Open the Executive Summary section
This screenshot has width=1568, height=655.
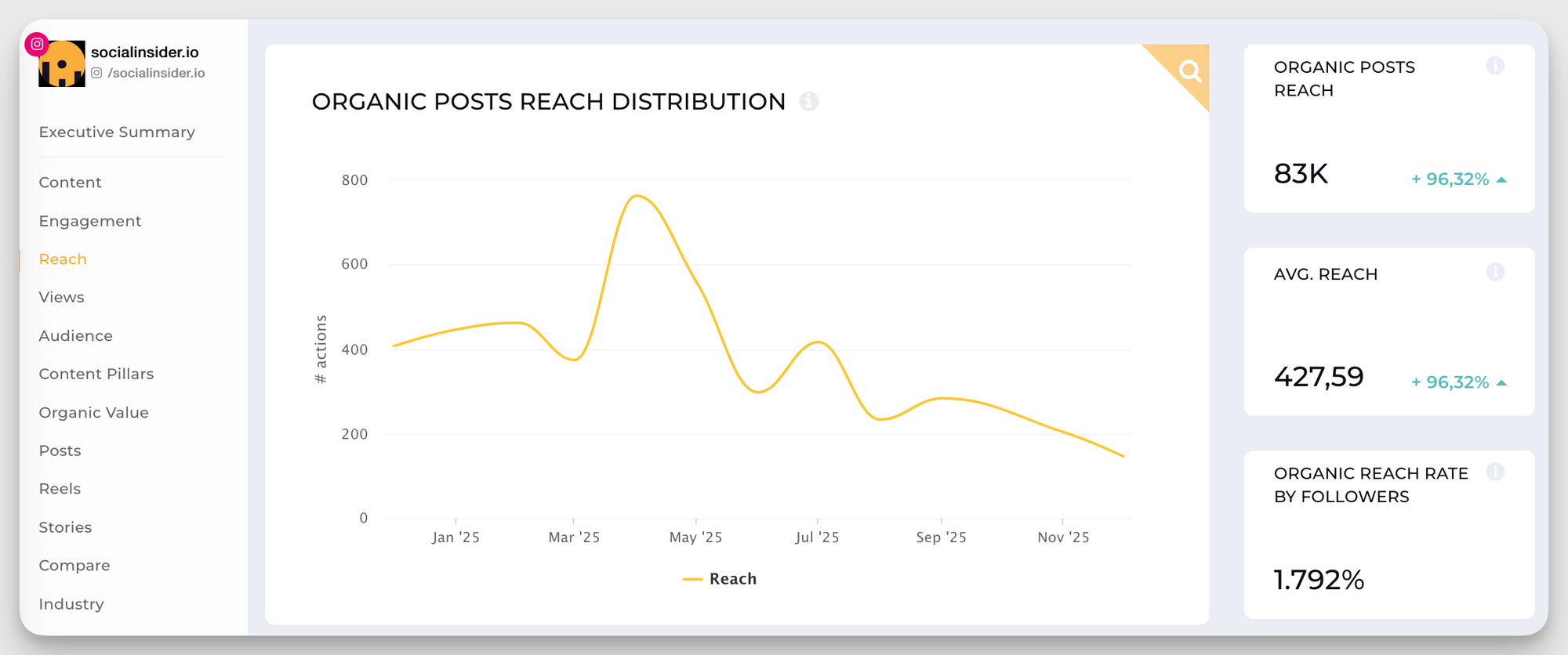[117, 132]
